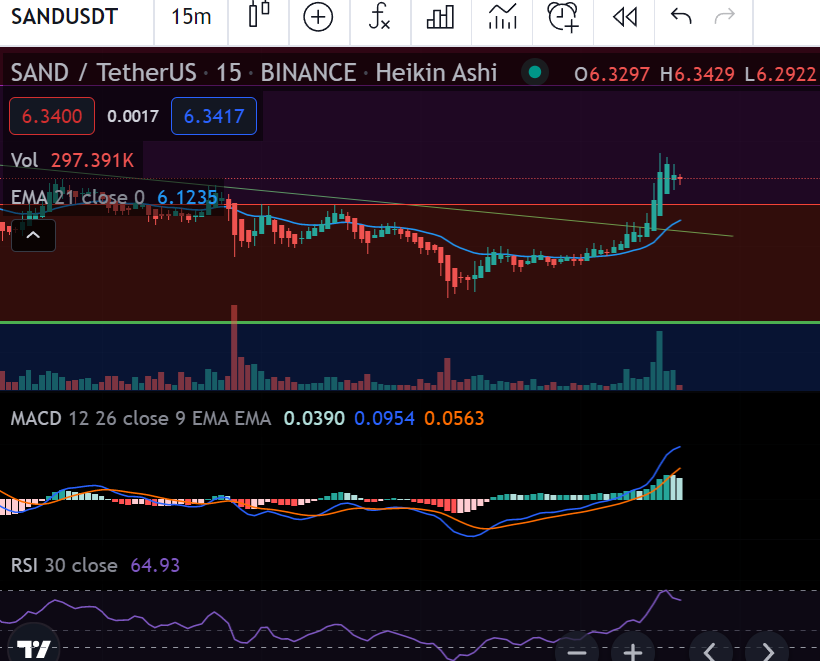Screen dimensions: 820x661
Task: Click the BINANCE exchange label
Action: (x=309, y=73)
